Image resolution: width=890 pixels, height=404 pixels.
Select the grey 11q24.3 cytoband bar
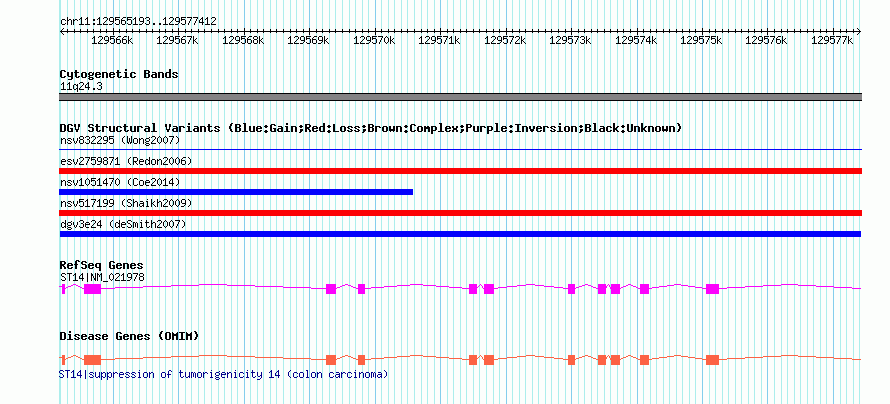[460, 97]
